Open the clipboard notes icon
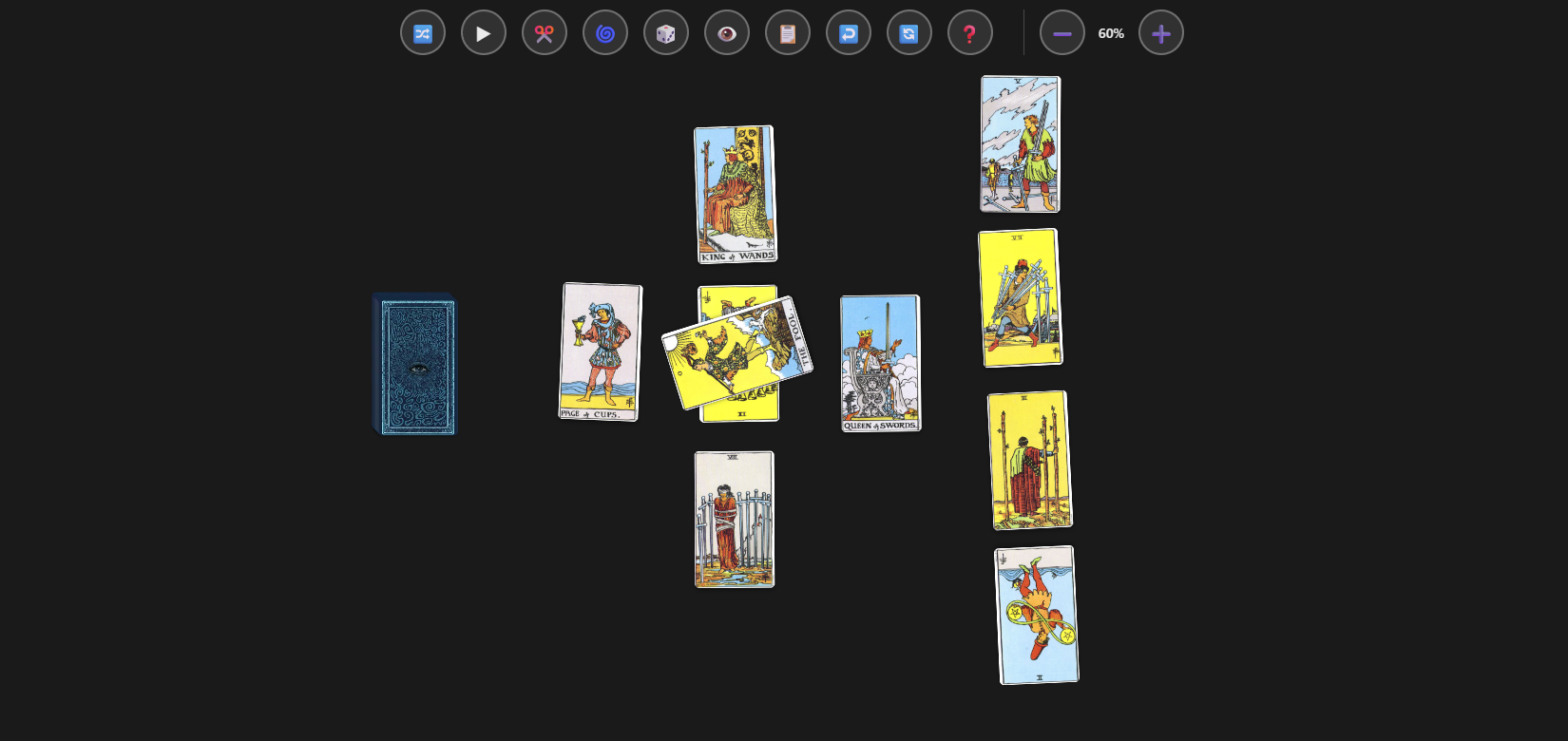 point(788,33)
